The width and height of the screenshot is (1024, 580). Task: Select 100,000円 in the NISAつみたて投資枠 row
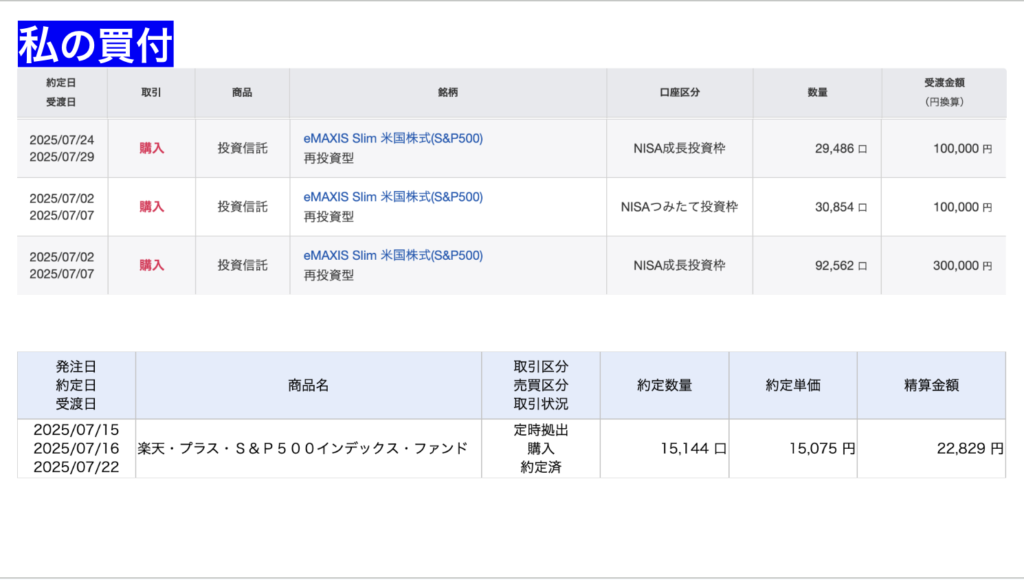[x=963, y=207]
